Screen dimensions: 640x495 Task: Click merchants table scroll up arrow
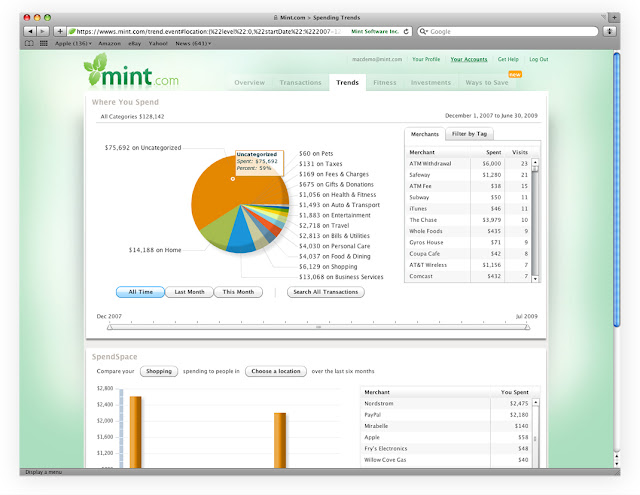coord(535,162)
